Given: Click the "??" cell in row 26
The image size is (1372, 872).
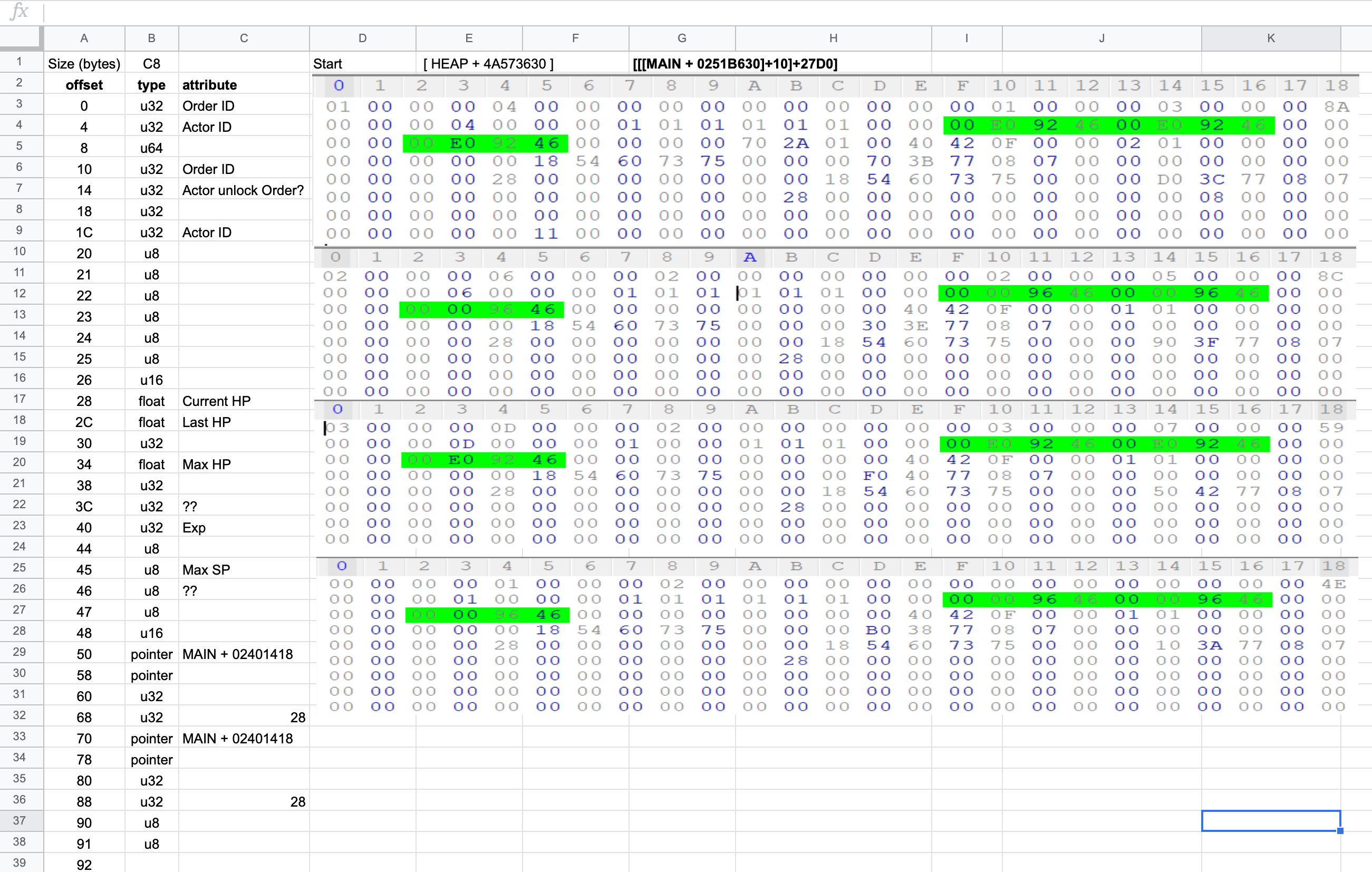Looking at the screenshot, I should 244,590.
